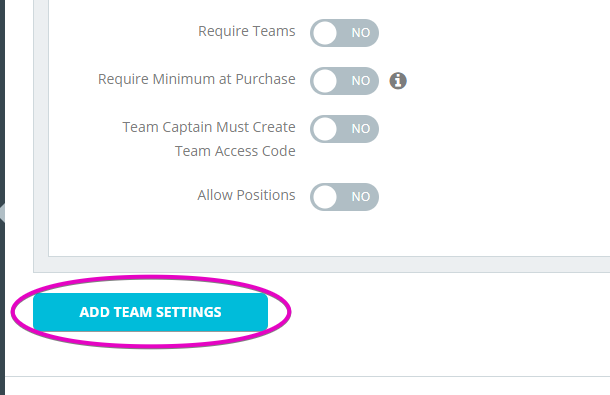Screen dimensions: 610x395
Task: Click white knob of Allow Positions switch
Action: [325, 197]
